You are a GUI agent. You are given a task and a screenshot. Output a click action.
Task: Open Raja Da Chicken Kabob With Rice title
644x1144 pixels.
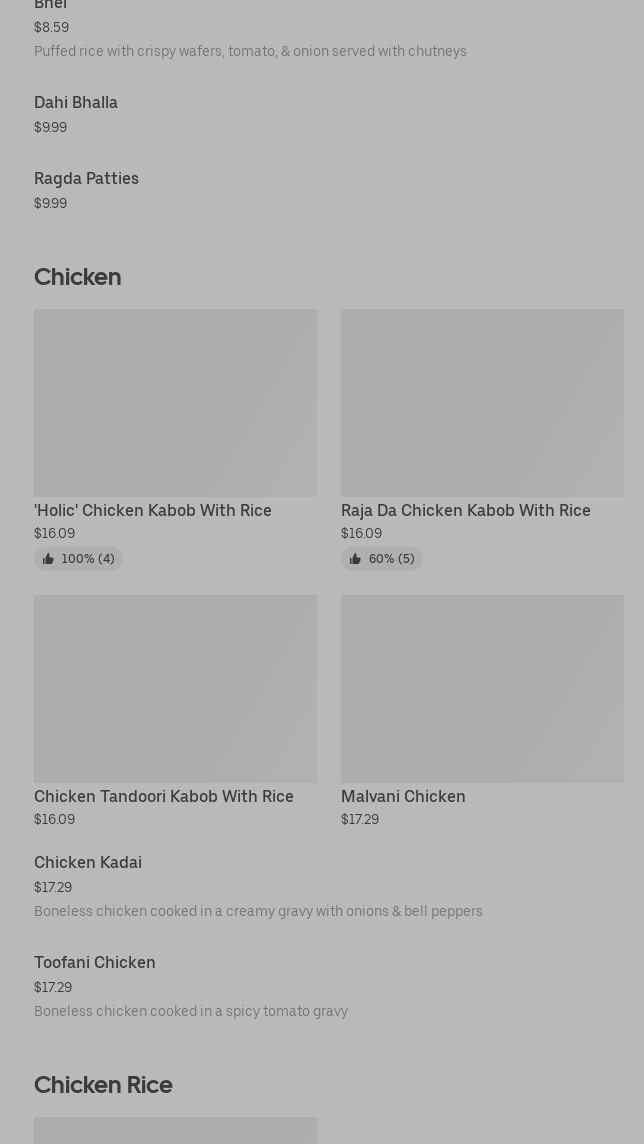click(466, 510)
